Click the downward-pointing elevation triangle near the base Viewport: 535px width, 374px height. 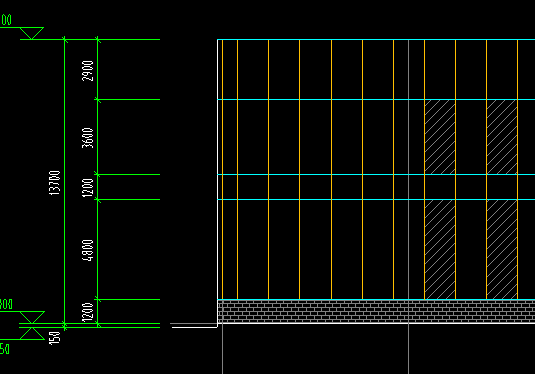pos(32,317)
